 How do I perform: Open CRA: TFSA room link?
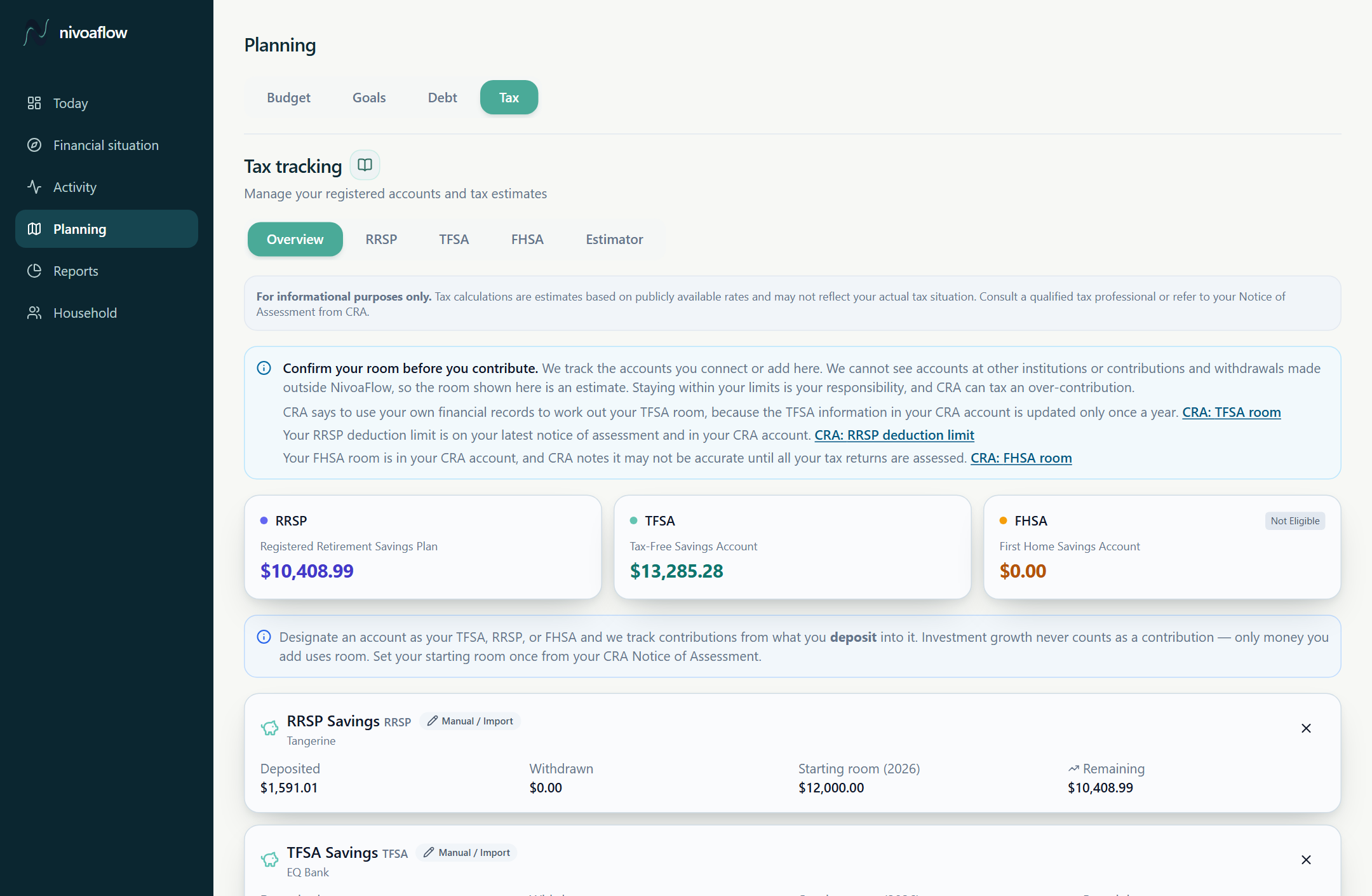[1231, 412]
